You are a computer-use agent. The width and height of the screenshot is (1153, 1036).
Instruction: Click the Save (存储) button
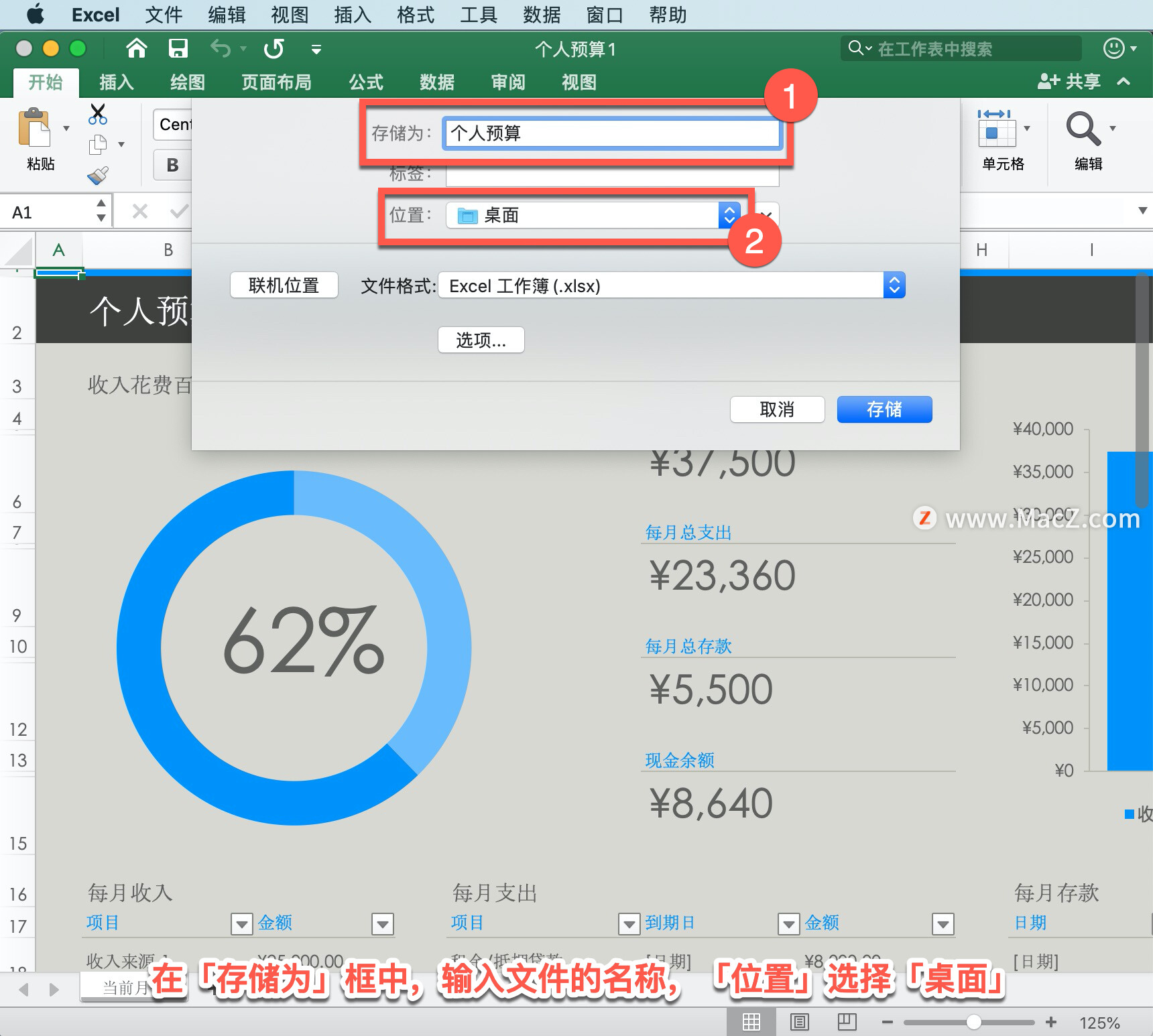point(885,409)
